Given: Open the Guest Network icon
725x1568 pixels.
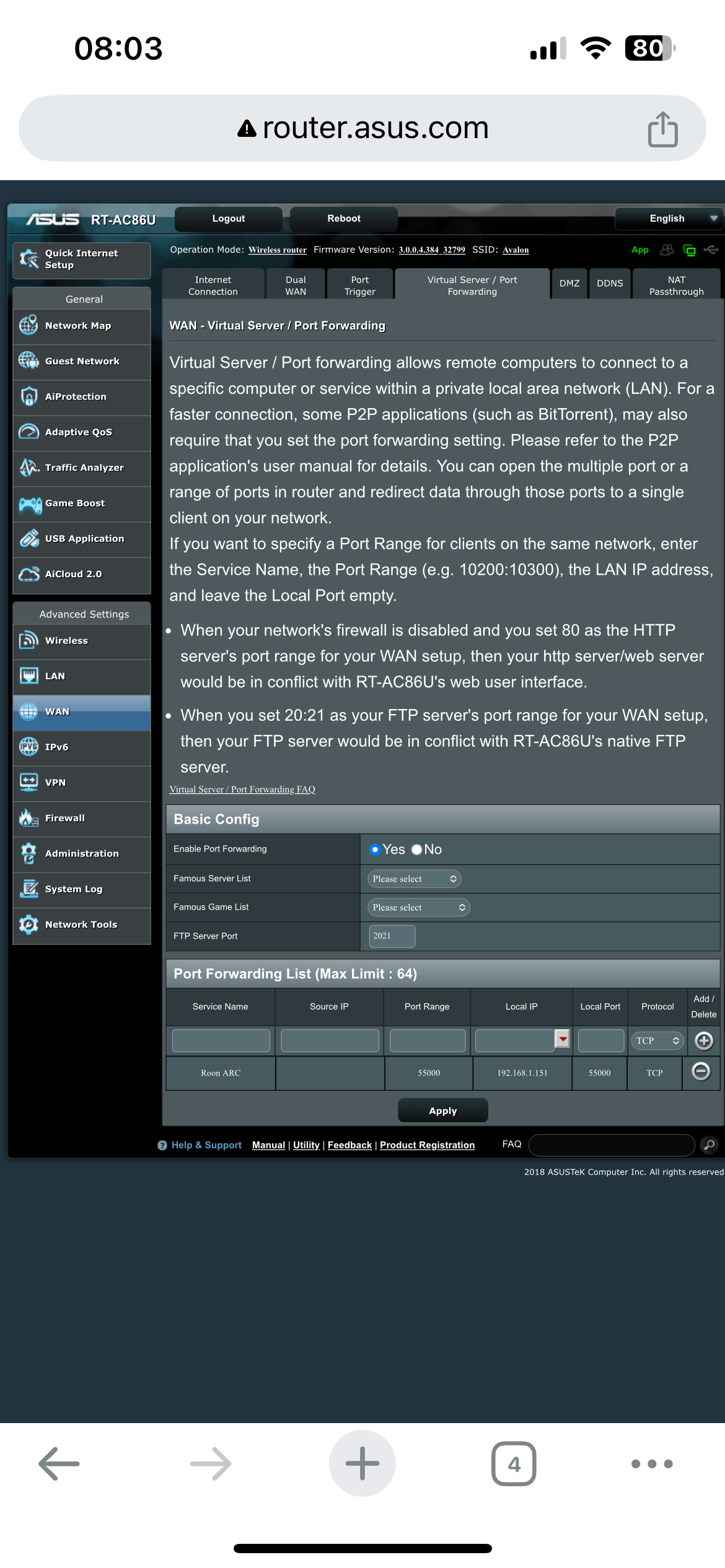Looking at the screenshot, I should tap(29, 360).
